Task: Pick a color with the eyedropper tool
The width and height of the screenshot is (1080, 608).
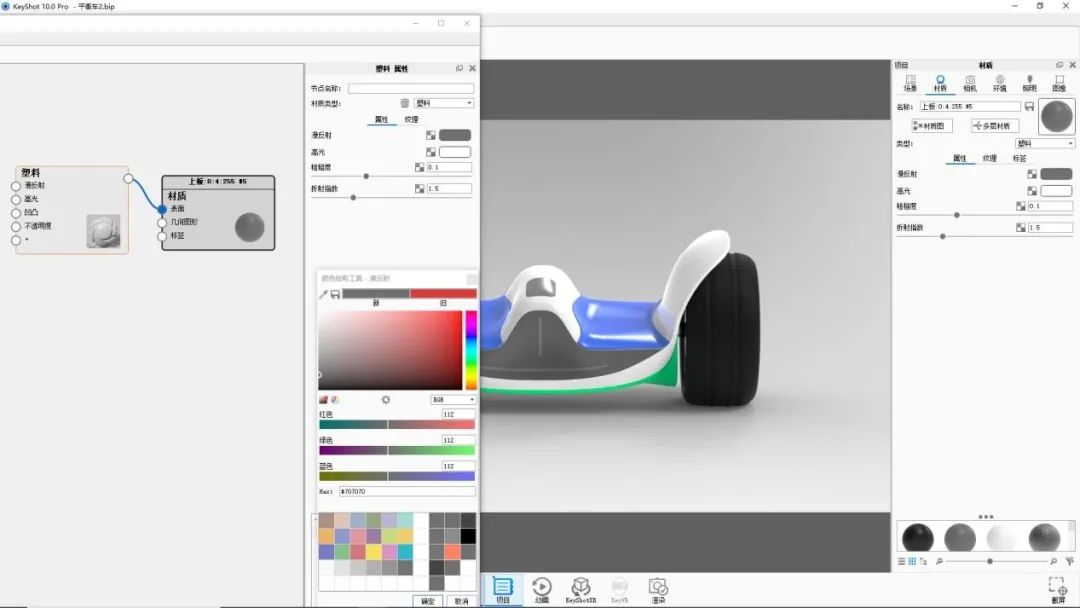Action: [x=323, y=294]
